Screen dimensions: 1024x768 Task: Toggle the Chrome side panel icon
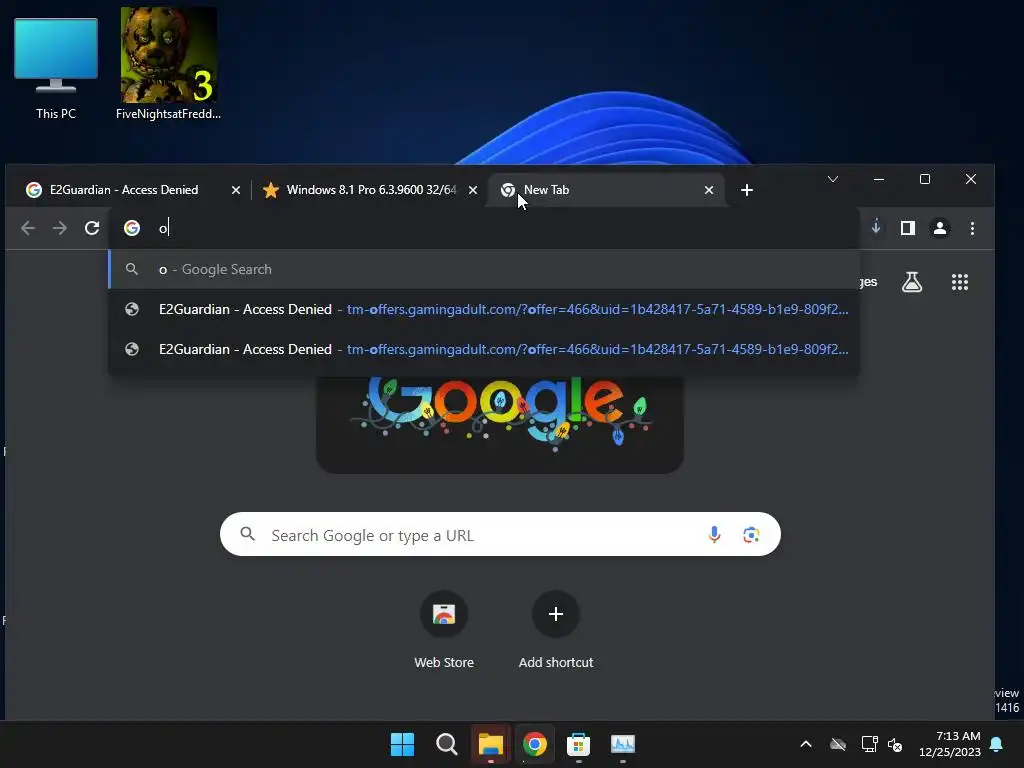tap(908, 228)
